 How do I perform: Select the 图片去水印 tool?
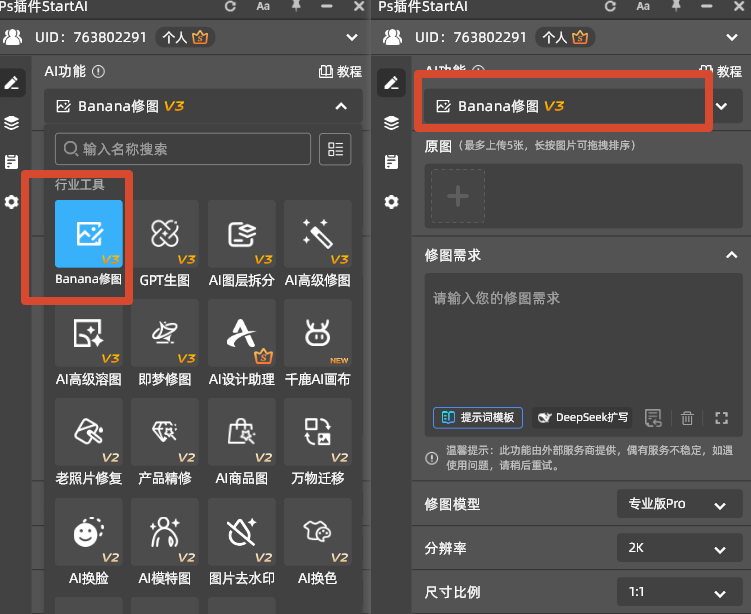(x=241, y=532)
